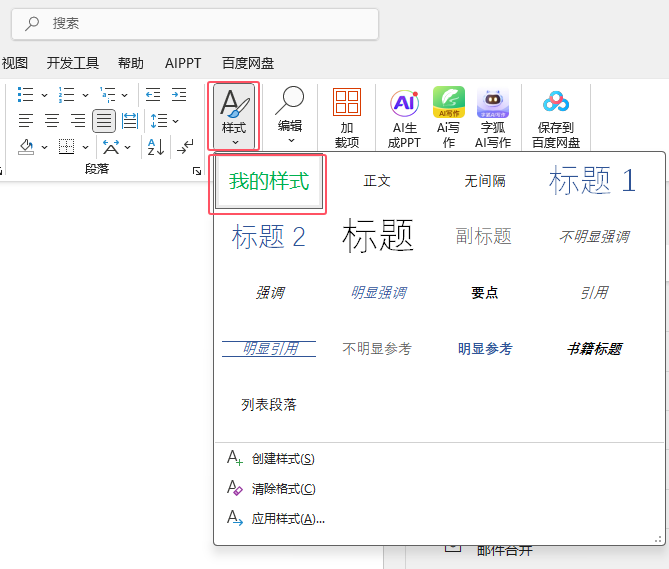This screenshot has width=669, height=569.
Task: Toggle justify alignment button
Action: (x=104, y=121)
